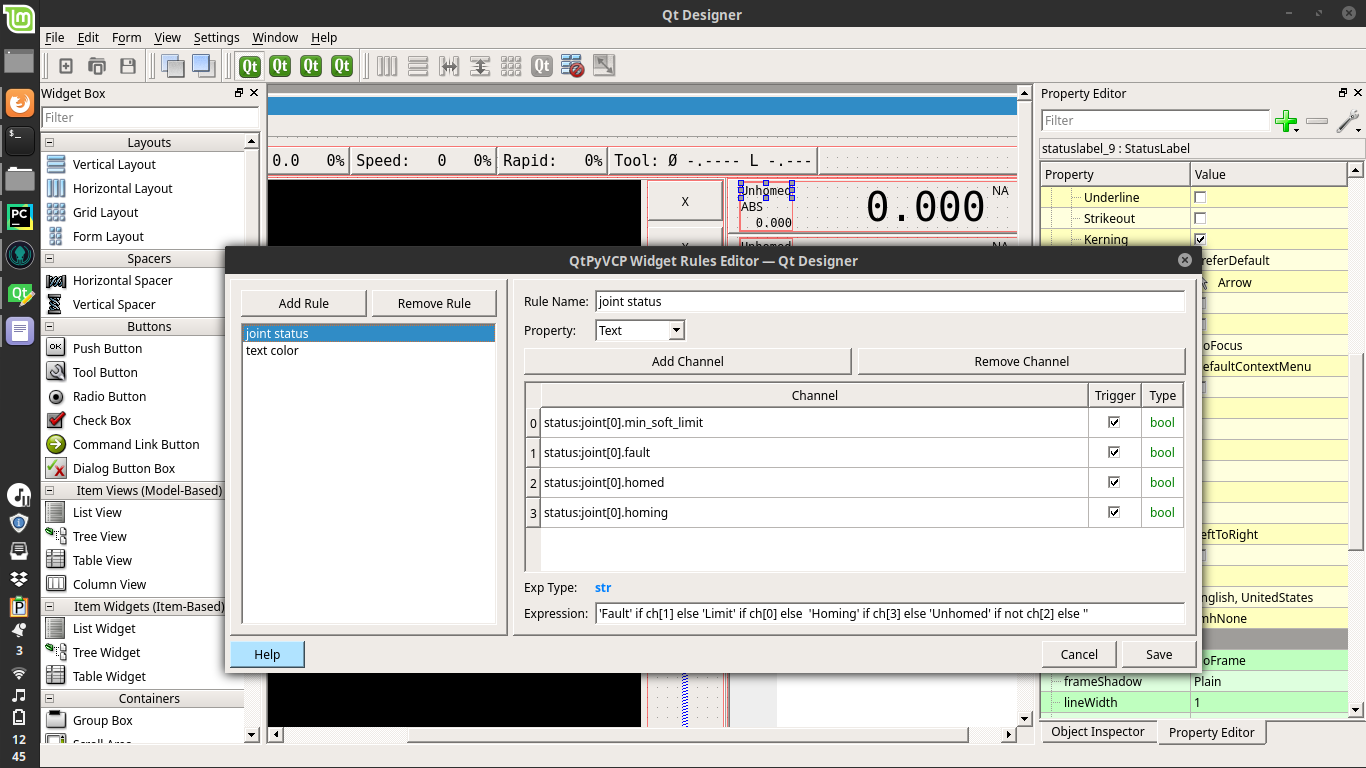The width and height of the screenshot is (1366, 768).
Task: Open the terminal from the desktop panel
Action: click(19, 140)
